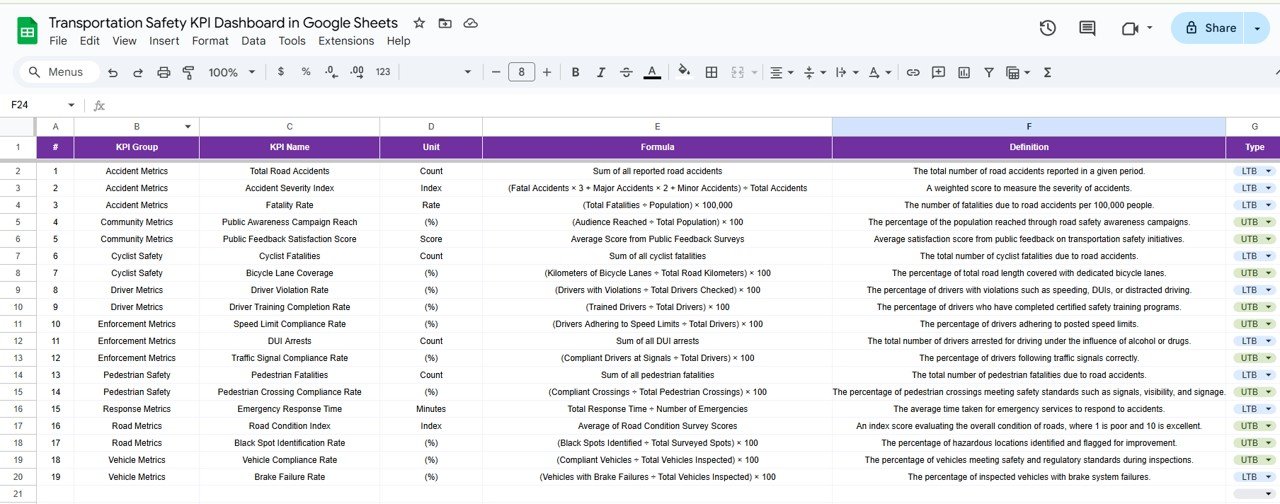The height and width of the screenshot is (504, 1280).
Task: View the cloud save status icon
Action: click(470, 23)
